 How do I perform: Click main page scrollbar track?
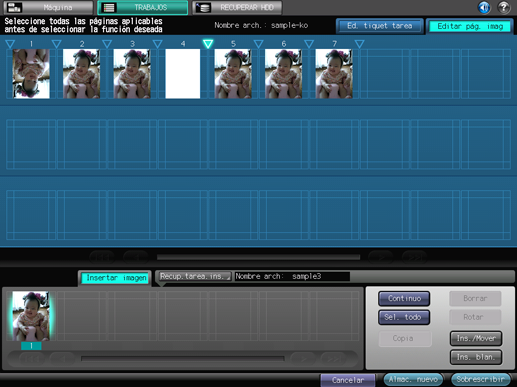point(258,257)
